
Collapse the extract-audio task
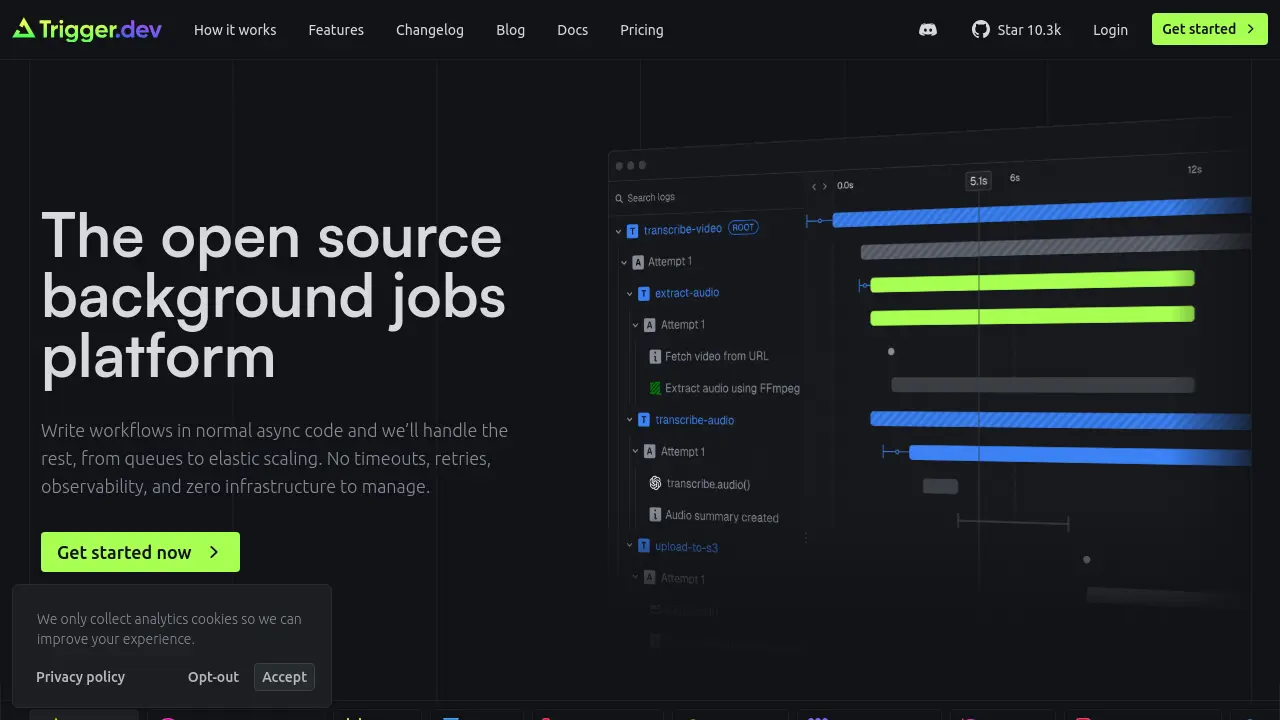click(x=630, y=293)
